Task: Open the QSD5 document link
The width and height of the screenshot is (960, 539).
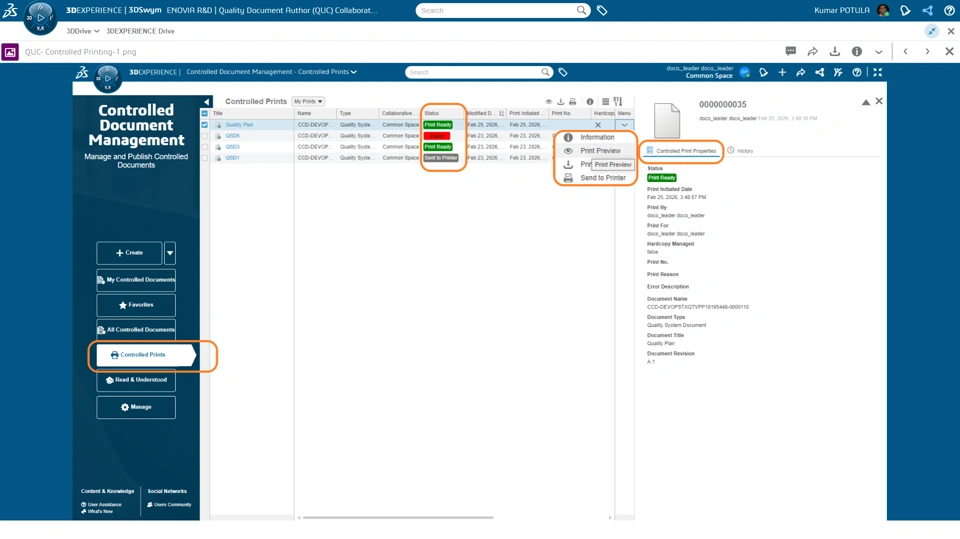Action: point(232,136)
